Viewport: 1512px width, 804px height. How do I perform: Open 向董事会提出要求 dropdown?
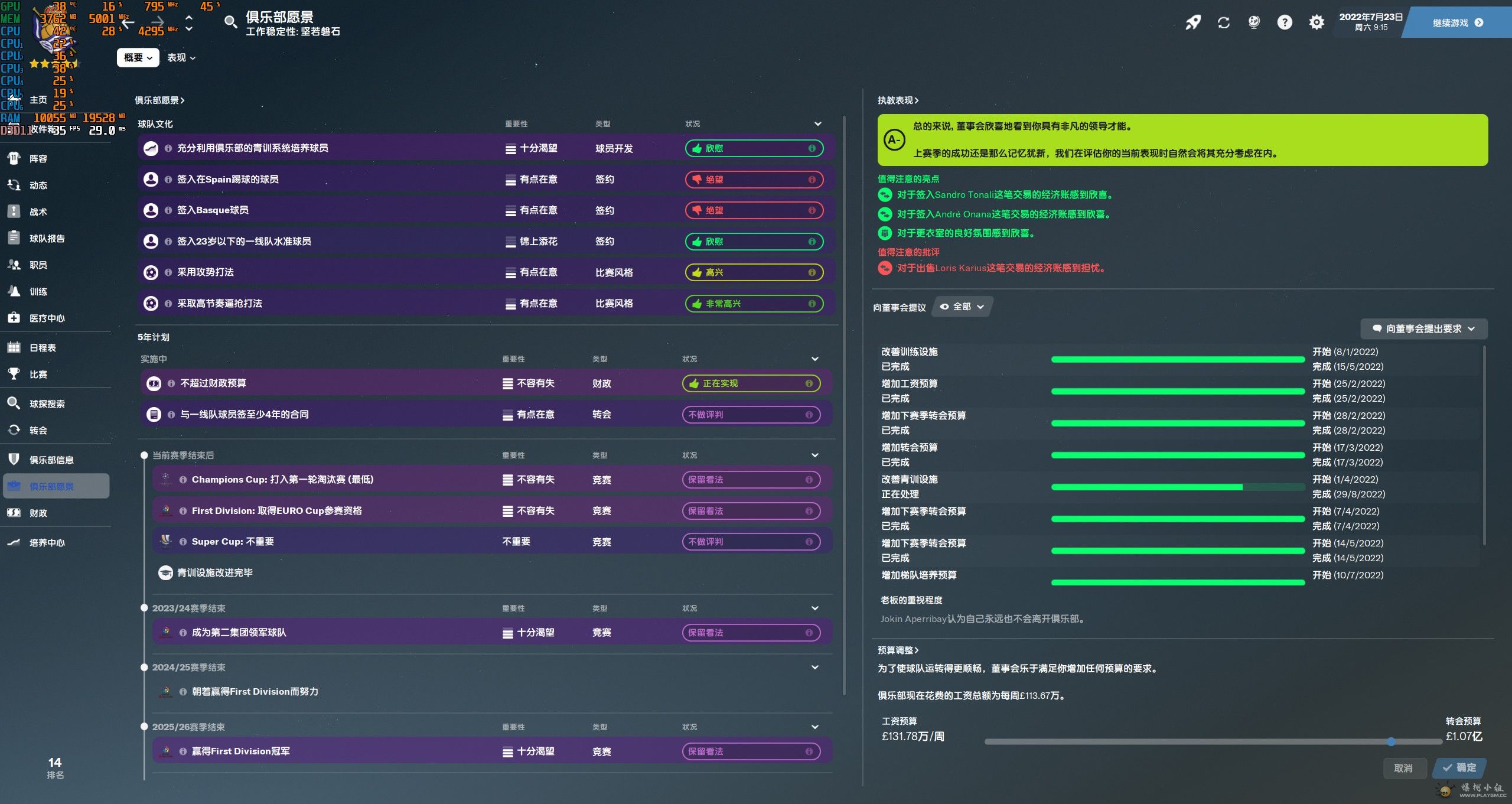pos(1423,329)
